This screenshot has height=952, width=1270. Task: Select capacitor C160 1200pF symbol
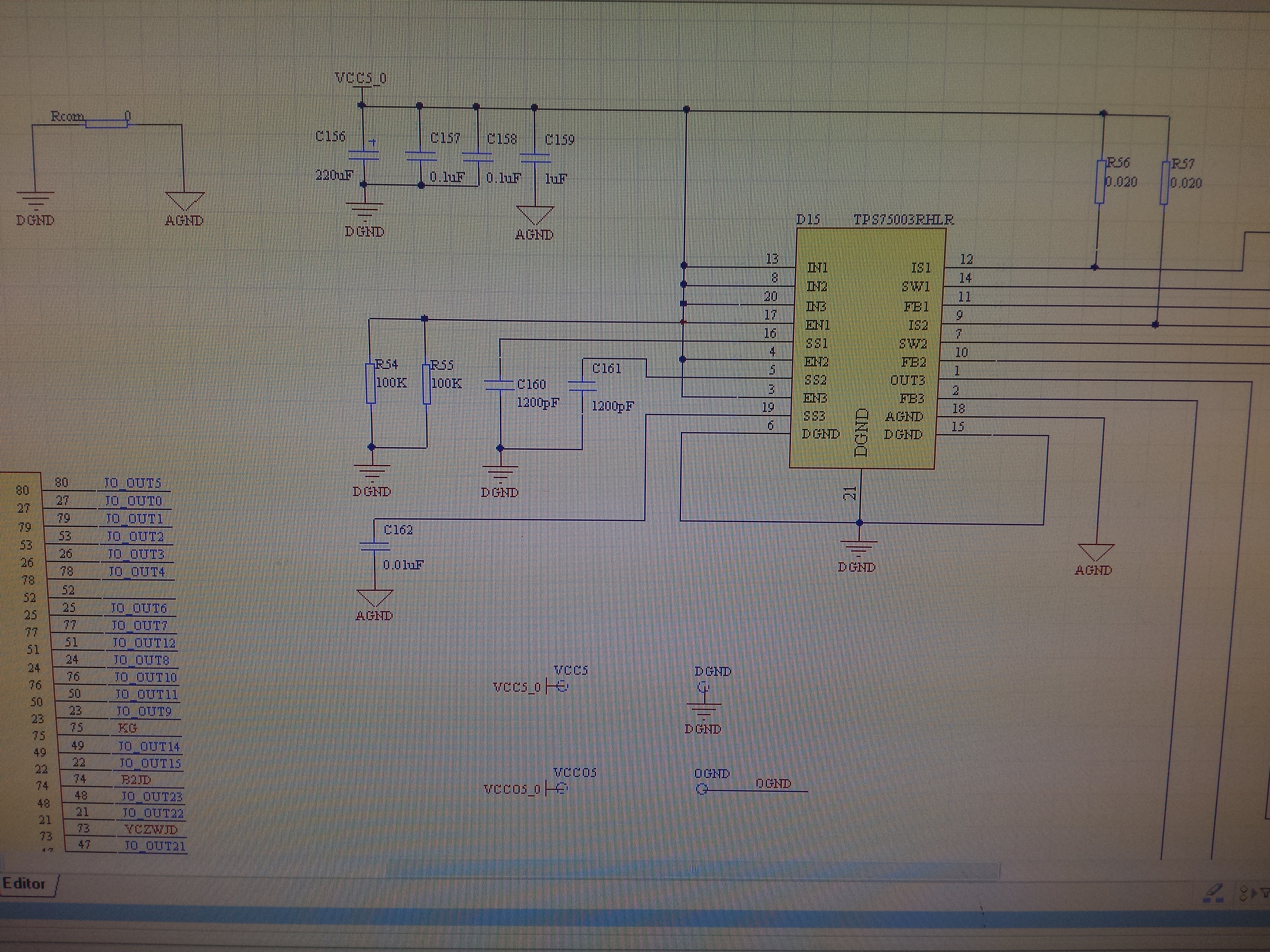tap(500, 385)
